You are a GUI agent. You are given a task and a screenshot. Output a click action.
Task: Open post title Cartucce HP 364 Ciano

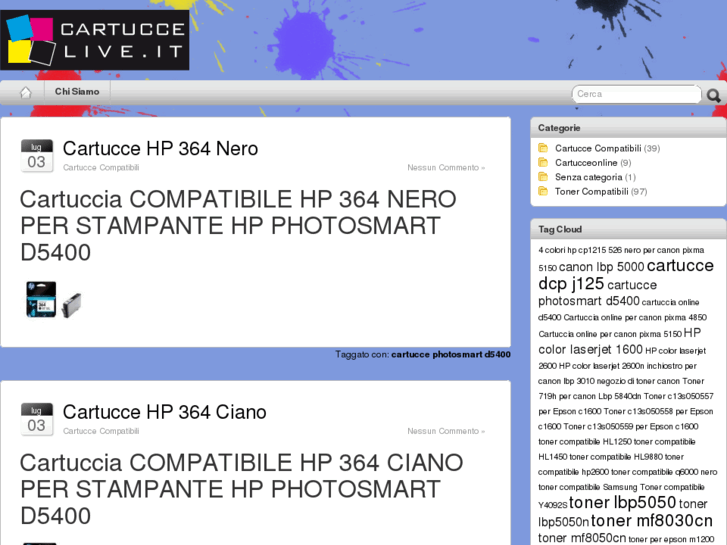165,412
